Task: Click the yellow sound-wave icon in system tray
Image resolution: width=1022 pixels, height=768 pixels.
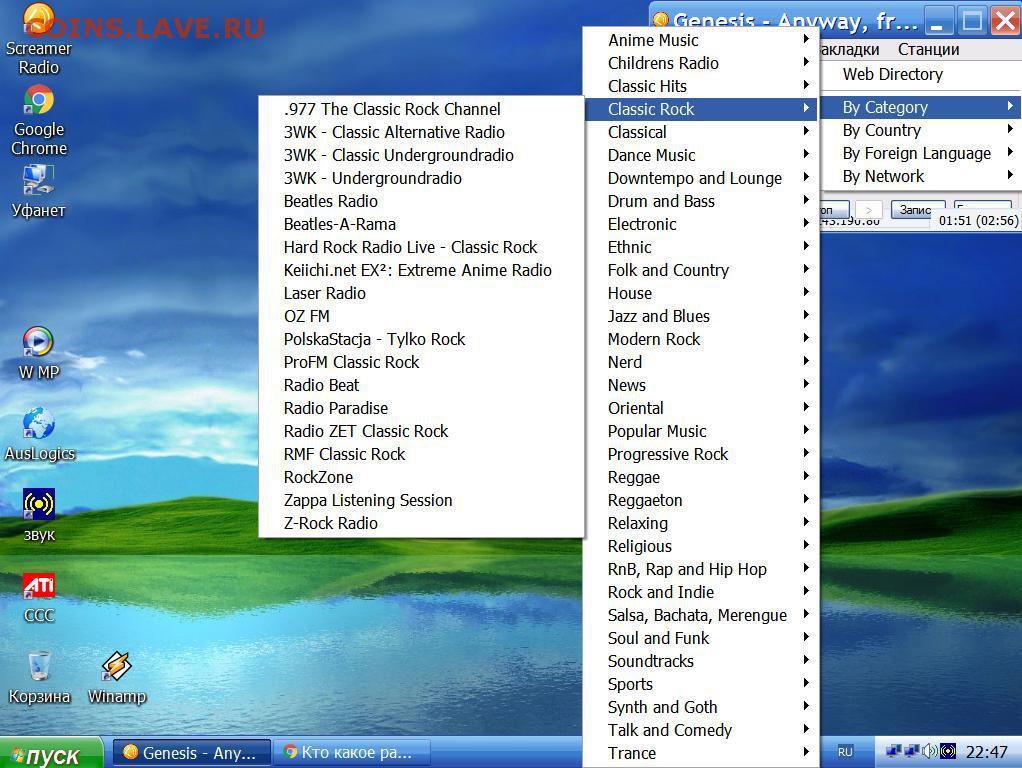Action: click(x=948, y=751)
